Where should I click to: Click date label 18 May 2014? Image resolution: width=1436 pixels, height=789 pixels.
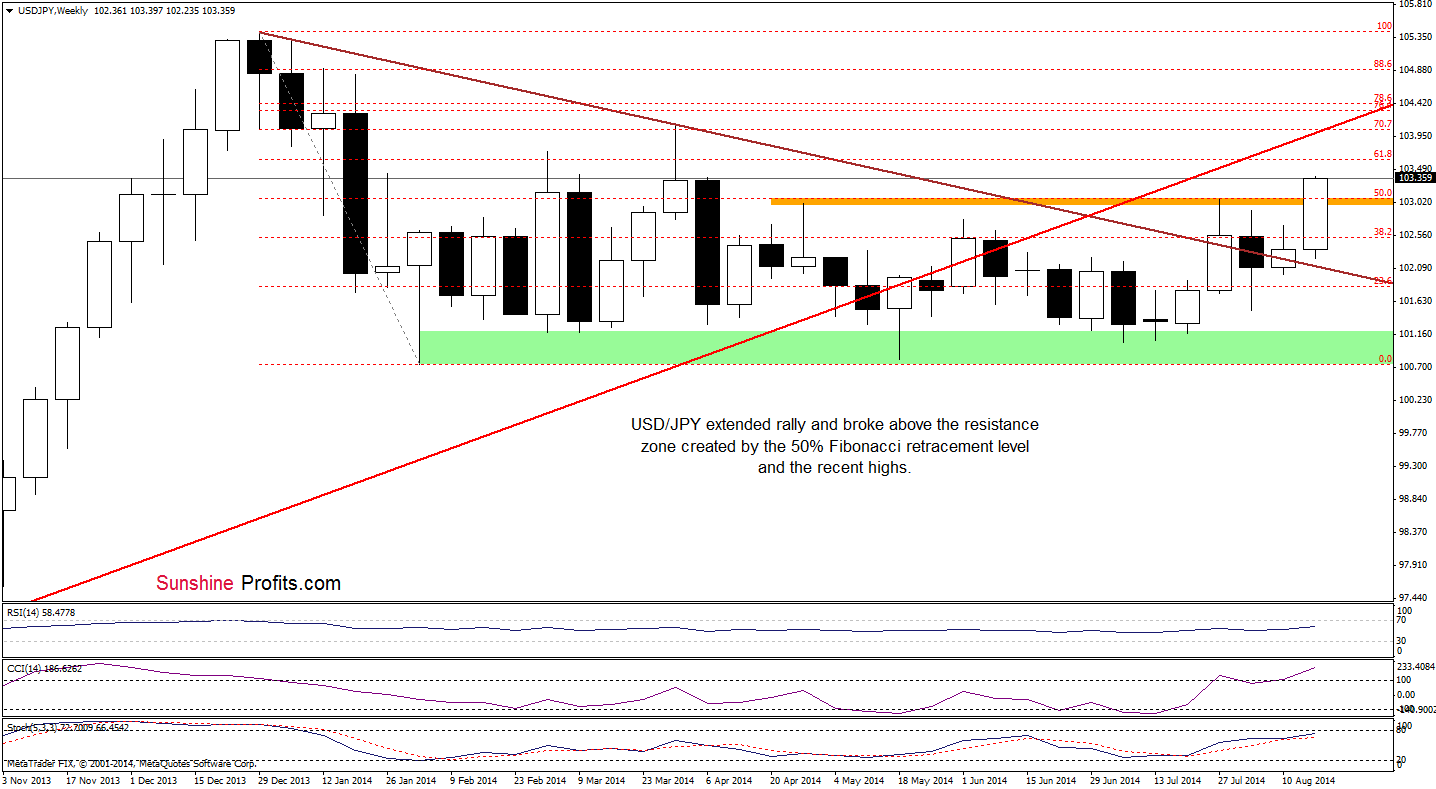[x=925, y=780]
